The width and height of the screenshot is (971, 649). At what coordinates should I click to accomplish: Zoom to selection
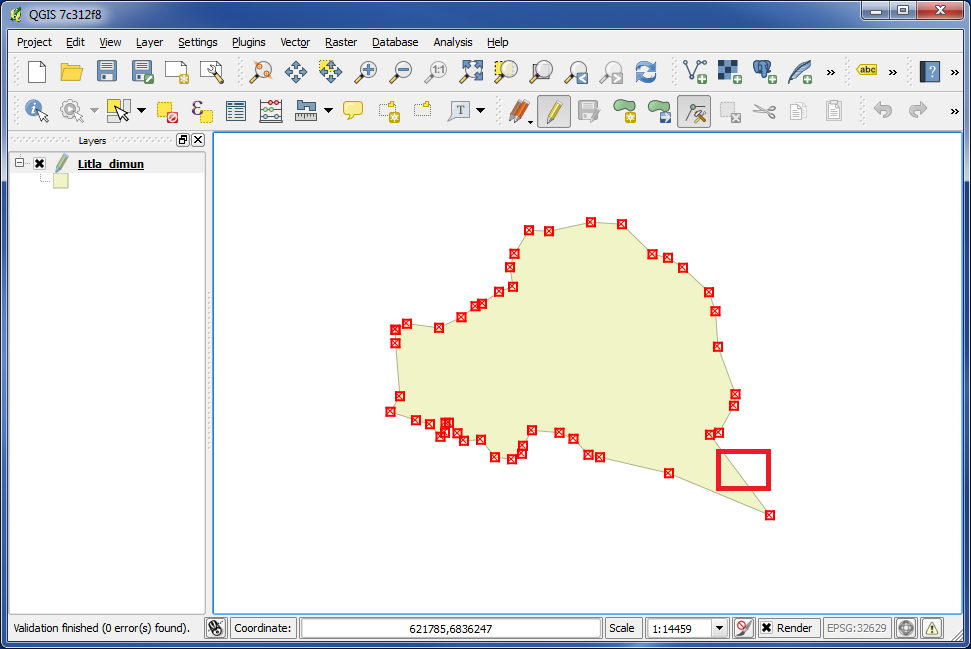point(506,72)
